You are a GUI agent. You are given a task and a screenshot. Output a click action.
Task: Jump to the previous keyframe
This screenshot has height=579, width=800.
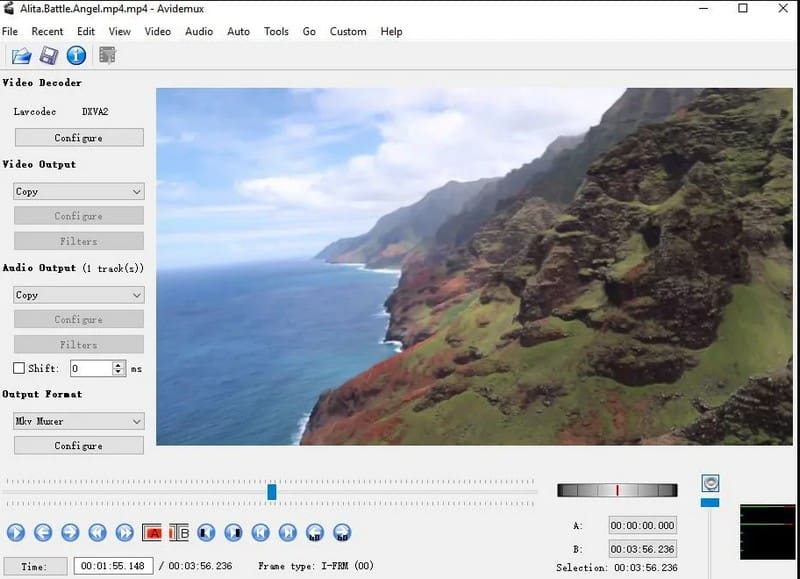[261, 533]
